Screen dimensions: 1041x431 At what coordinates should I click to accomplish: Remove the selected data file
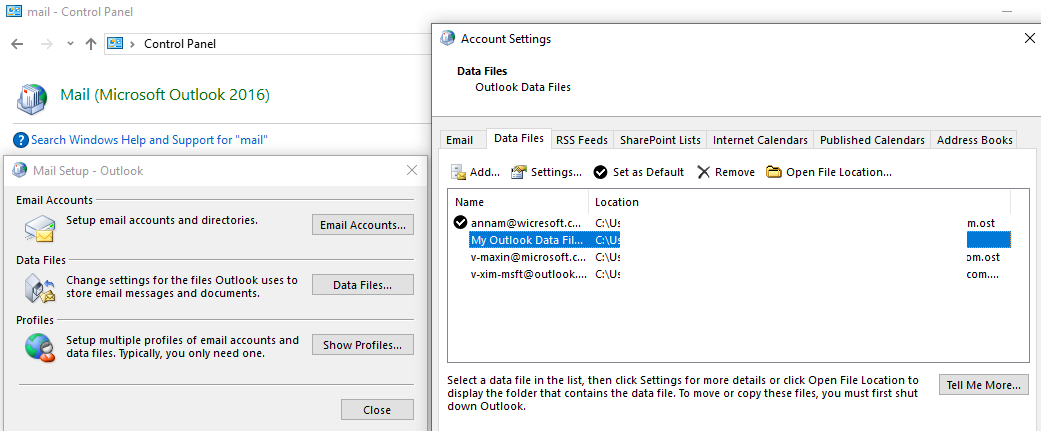click(726, 172)
